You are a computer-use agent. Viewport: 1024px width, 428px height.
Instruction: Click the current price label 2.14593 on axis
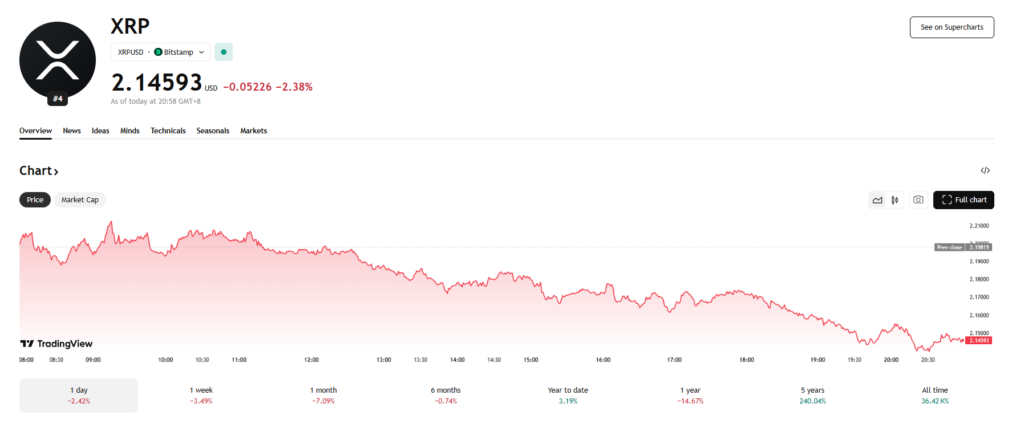click(x=979, y=340)
